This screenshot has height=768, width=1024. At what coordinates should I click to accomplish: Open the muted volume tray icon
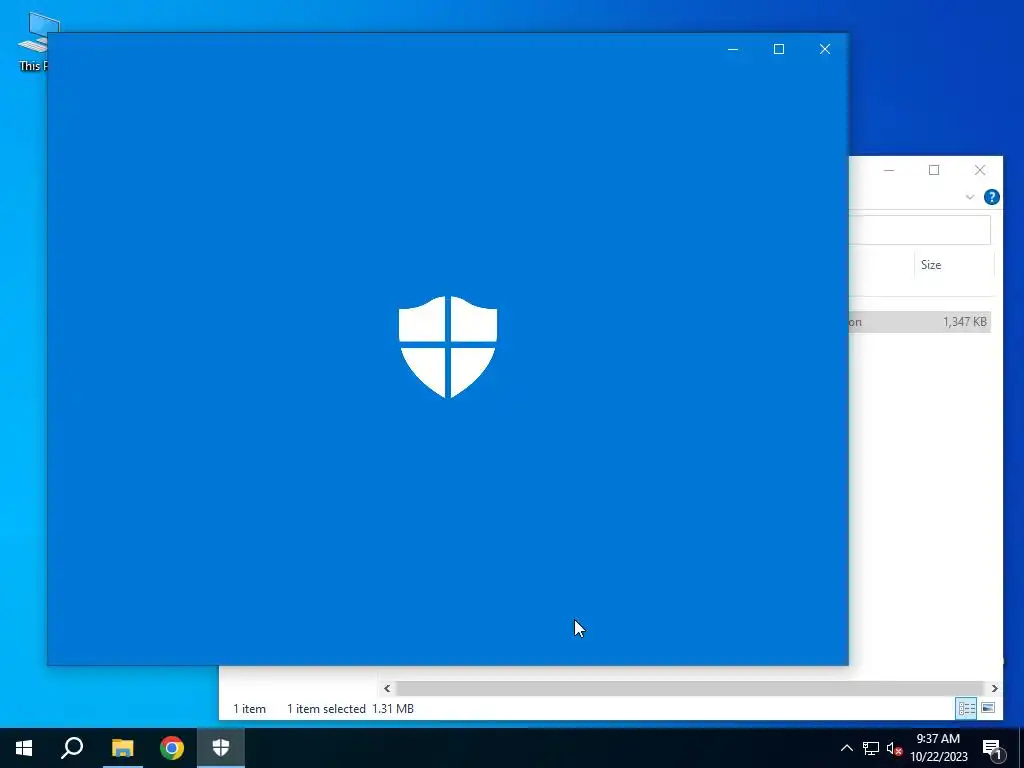[x=894, y=748]
